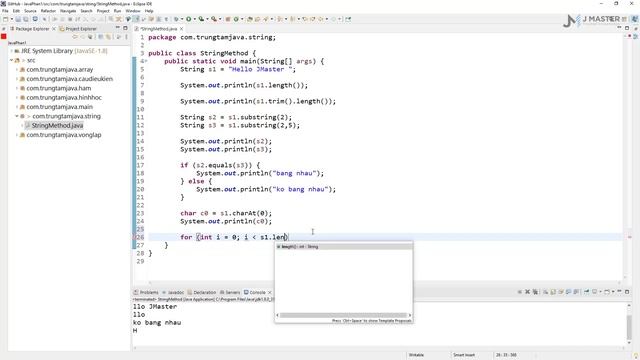Click the Open Console icon
Image resolution: width=640 pixels, height=360 pixels.
(x=607, y=292)
